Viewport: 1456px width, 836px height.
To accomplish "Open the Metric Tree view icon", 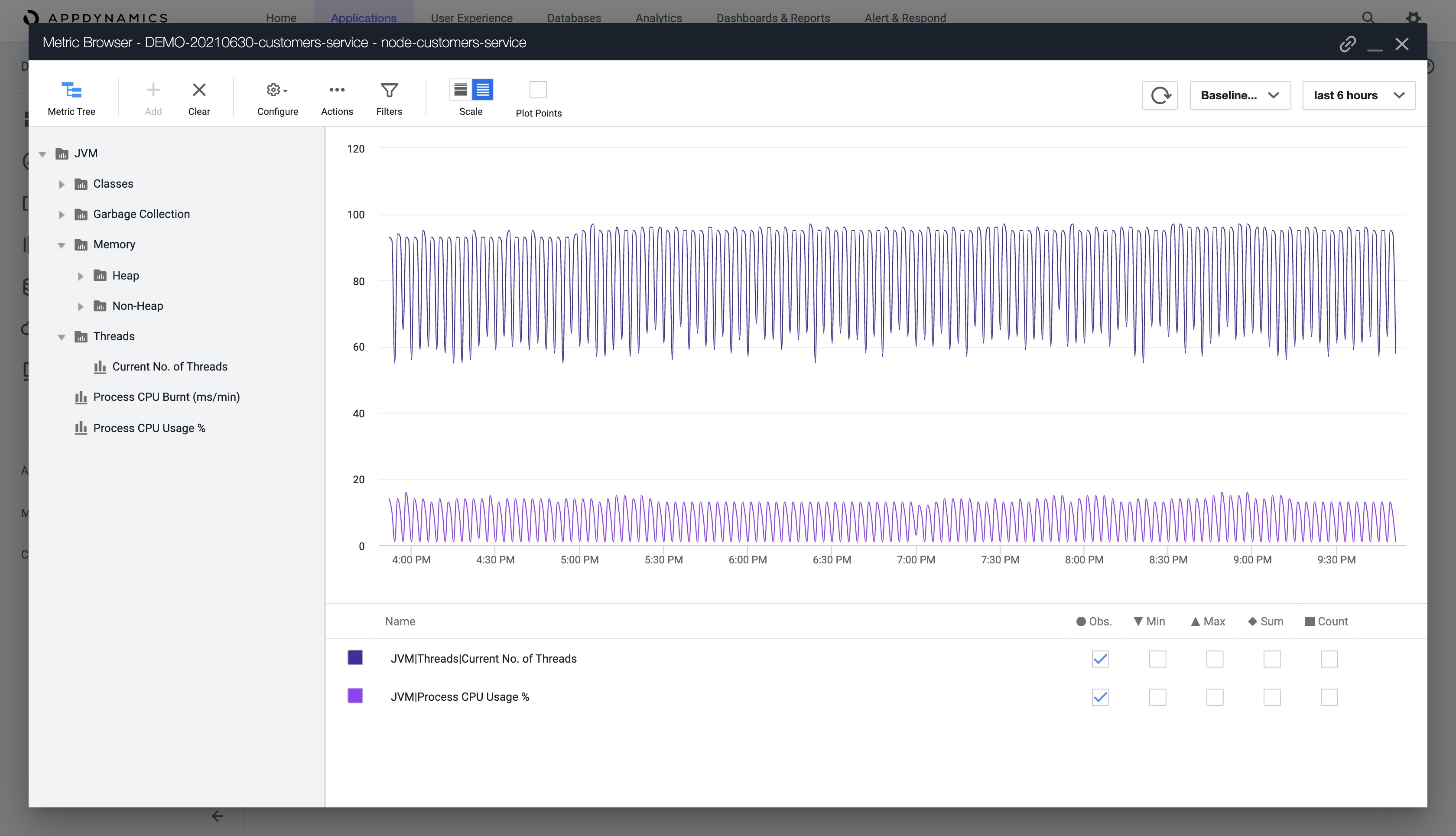I will pos(71,90).
